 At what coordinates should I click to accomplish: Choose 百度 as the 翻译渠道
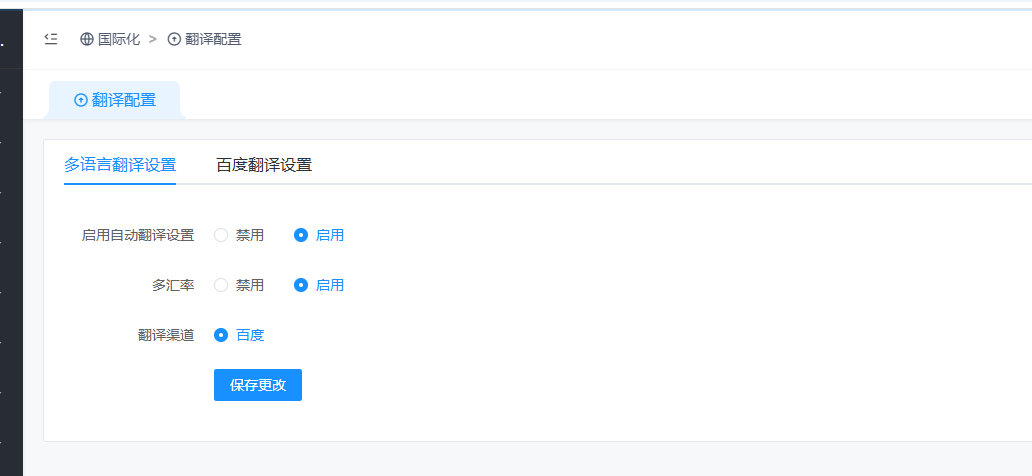222,335
